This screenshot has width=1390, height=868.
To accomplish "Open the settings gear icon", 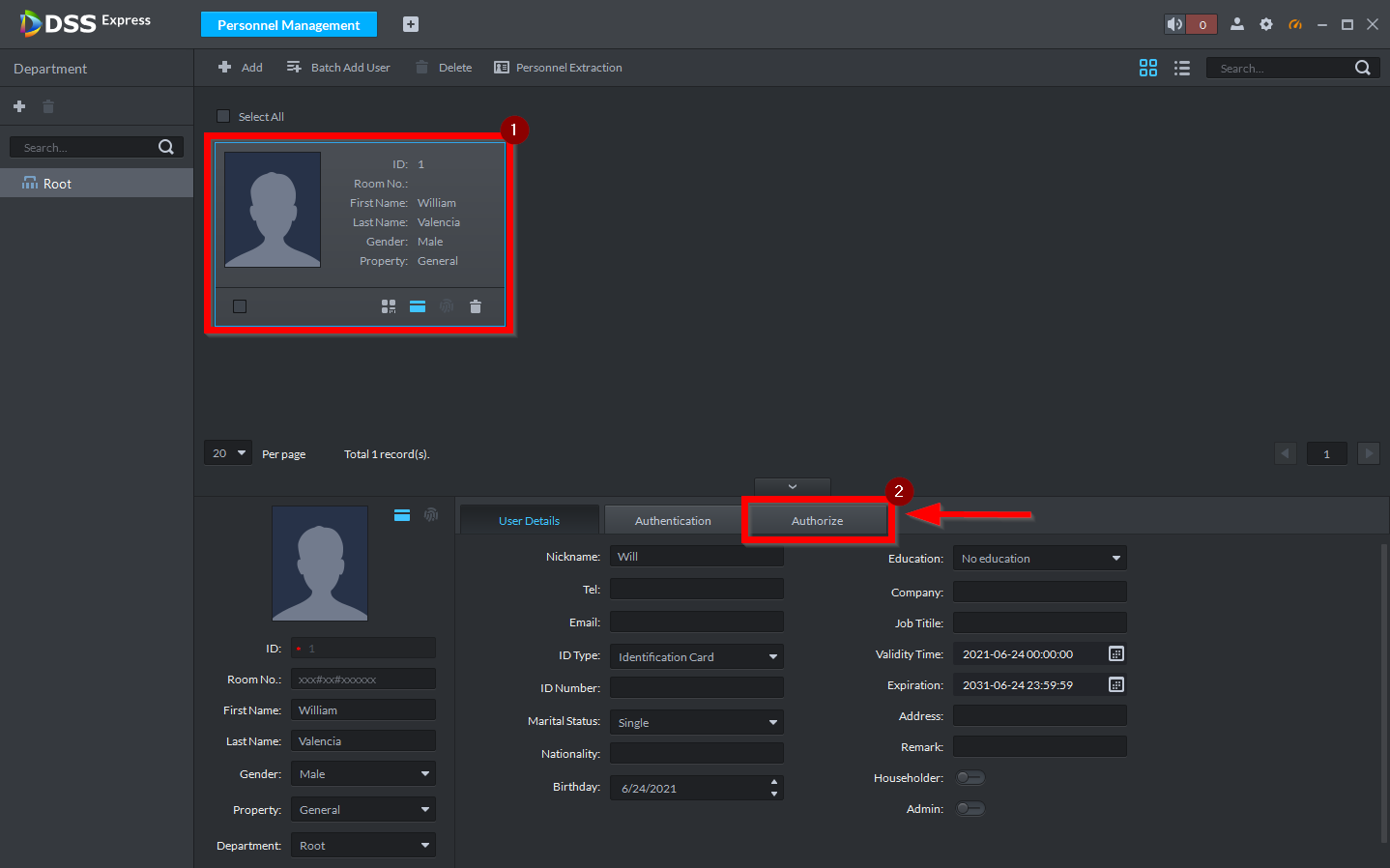I will pyautogui.click(x=1265, y=24).
